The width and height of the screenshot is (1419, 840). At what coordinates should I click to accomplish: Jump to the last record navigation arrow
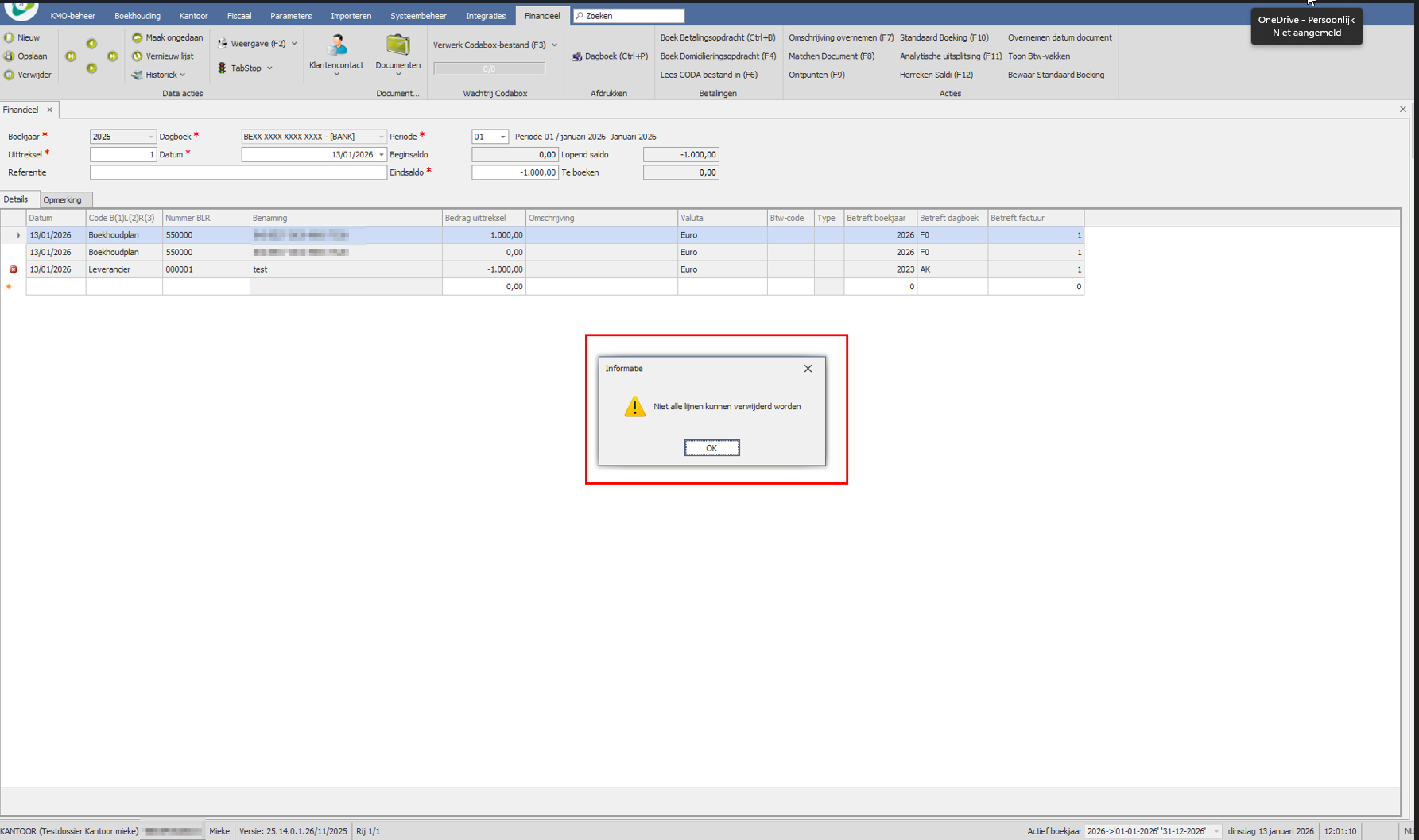113,56
